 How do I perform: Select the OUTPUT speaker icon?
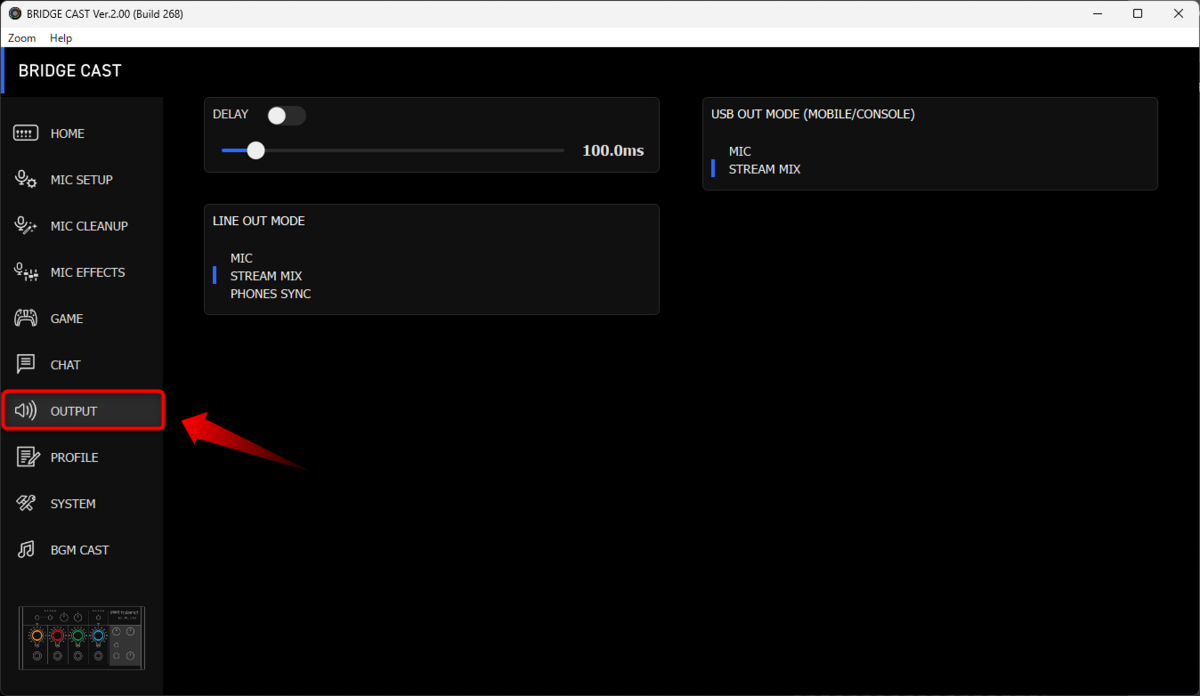26,411
